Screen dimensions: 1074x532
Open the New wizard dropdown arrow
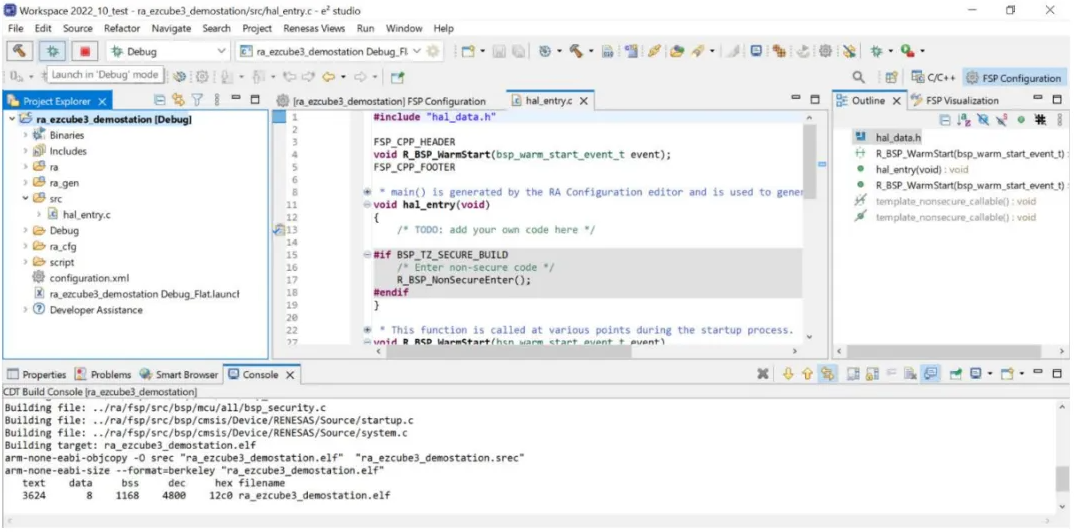pyautogui.click(x=482, y=51)
